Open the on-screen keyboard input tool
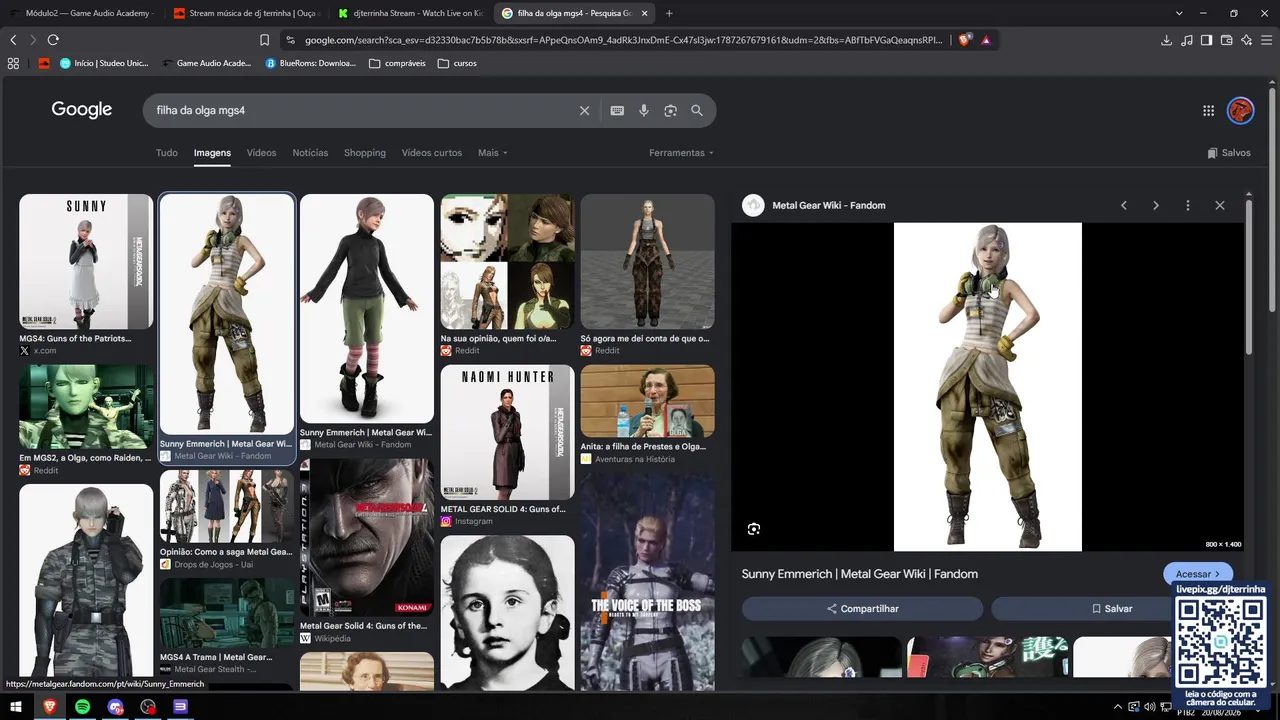This screenshot has width=1280, height=720. pyautogui.click(x=617, y=110)
